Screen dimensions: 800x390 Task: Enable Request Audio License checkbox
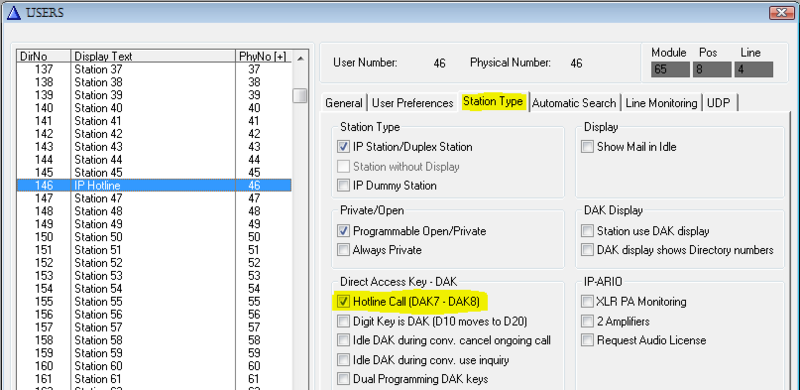tap(588, 340)
